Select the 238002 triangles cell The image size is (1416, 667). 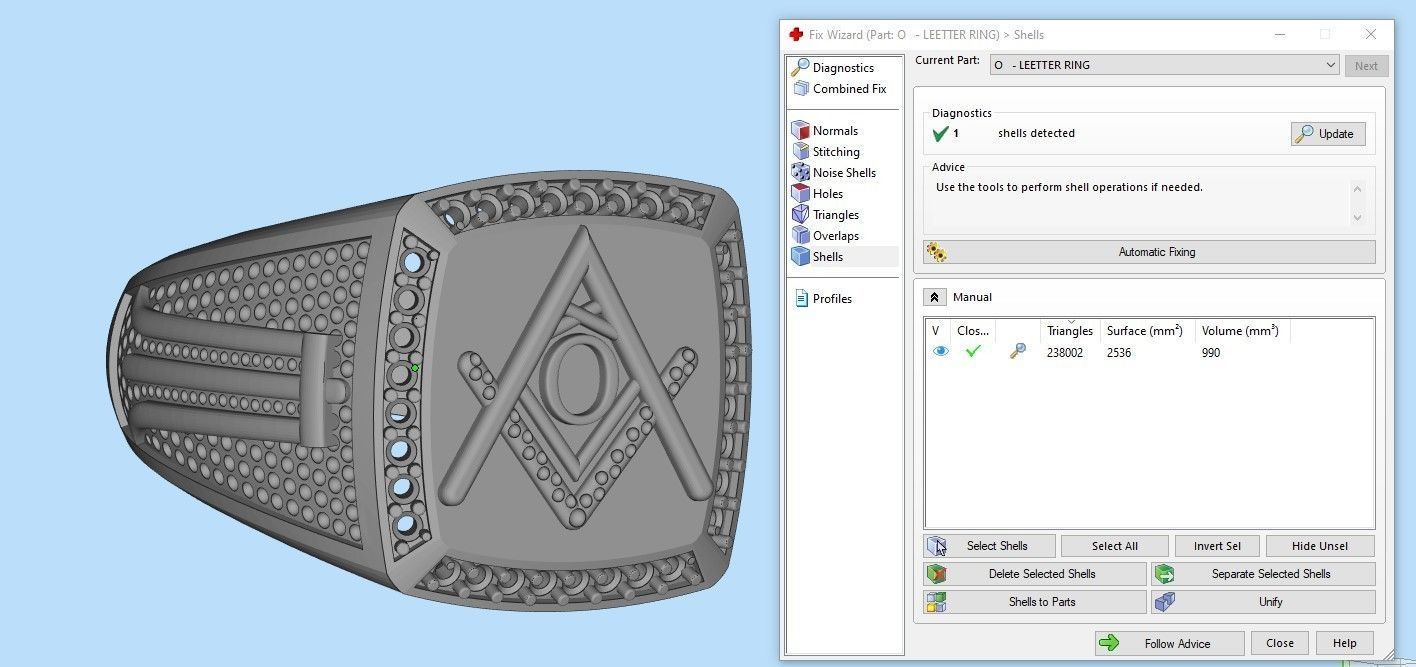pyautogui.click(x=1065, y=353)
